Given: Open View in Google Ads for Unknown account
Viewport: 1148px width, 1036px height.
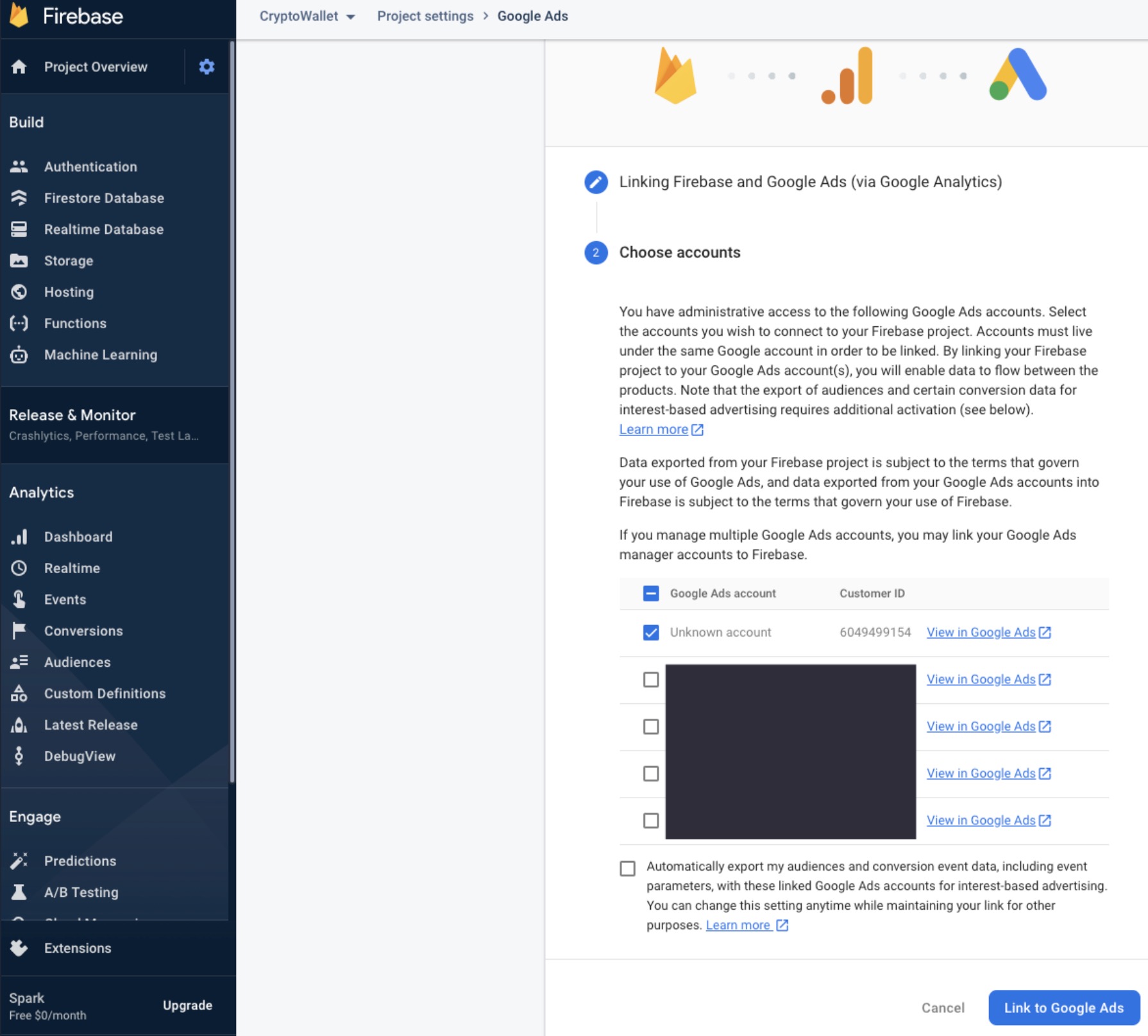Looking at the screenshot, I should [988, 633].
